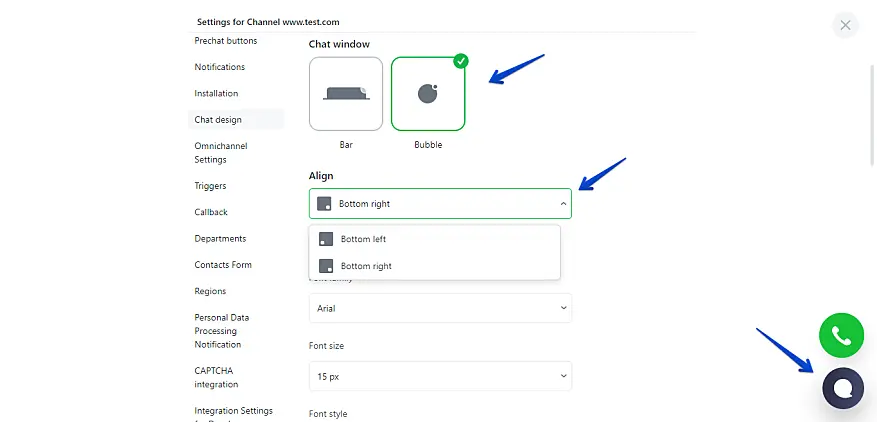The height and width of the screenshot is (422, 877).
Task: Collapse the Align dropdown
Action: (563, 204)
